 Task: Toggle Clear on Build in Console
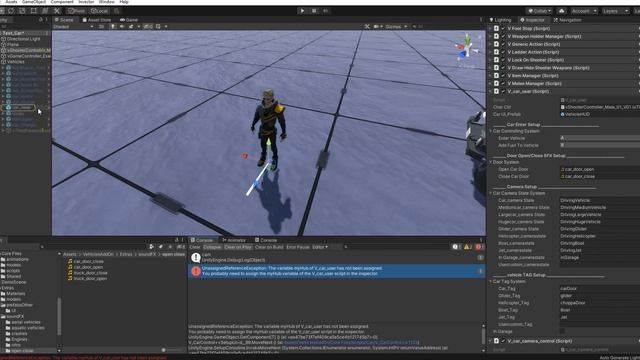click(x=269, y=247)
